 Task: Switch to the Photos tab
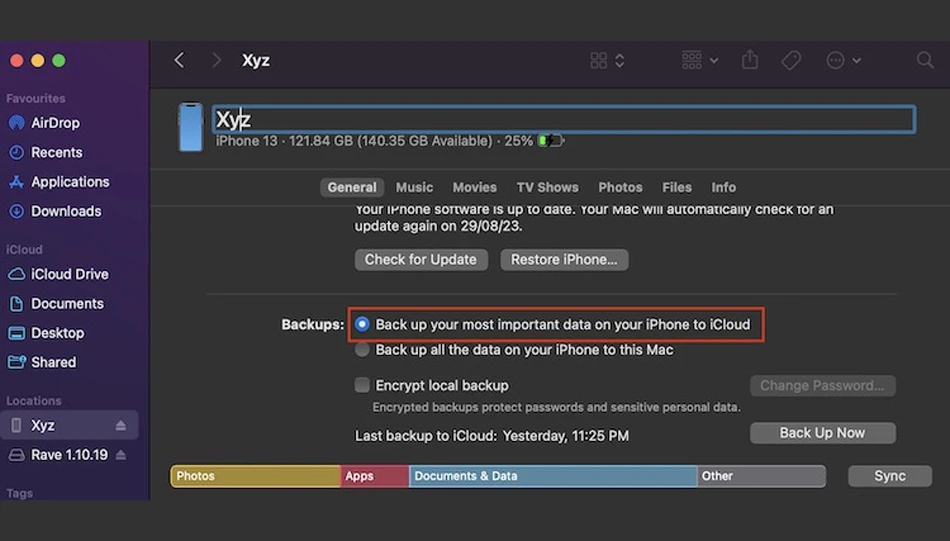click(620, 187)
